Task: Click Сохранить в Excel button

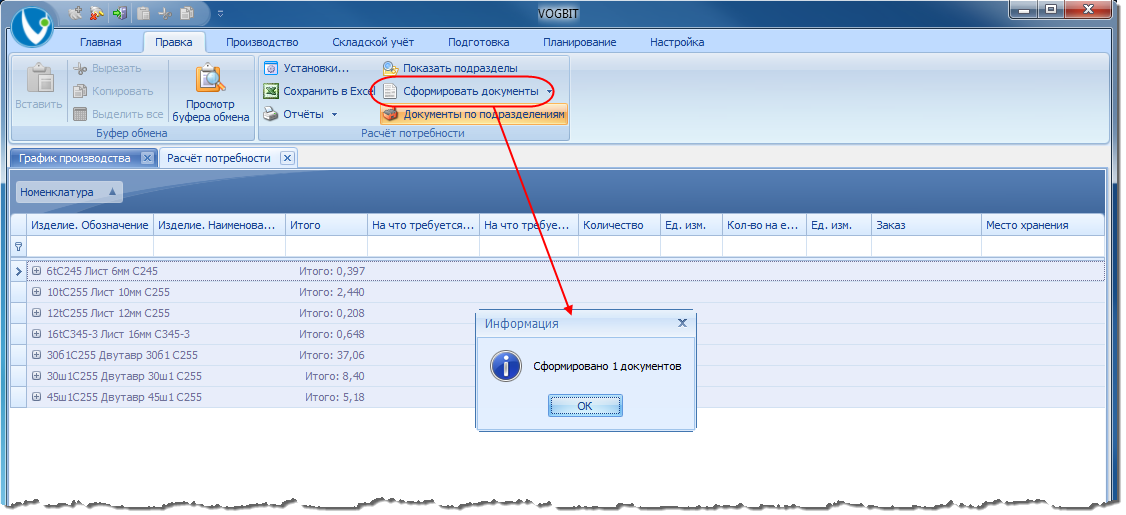Action: 320,91
